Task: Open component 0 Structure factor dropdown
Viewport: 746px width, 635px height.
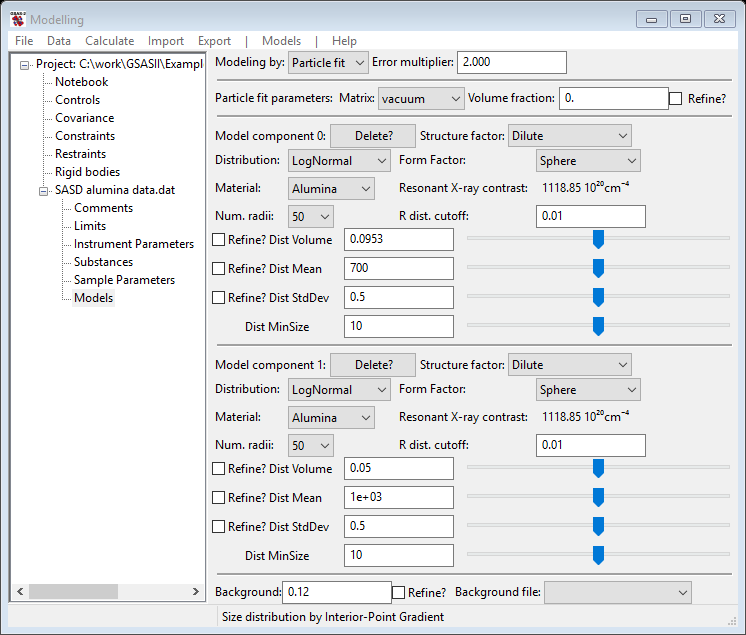Action: point(569,136)
